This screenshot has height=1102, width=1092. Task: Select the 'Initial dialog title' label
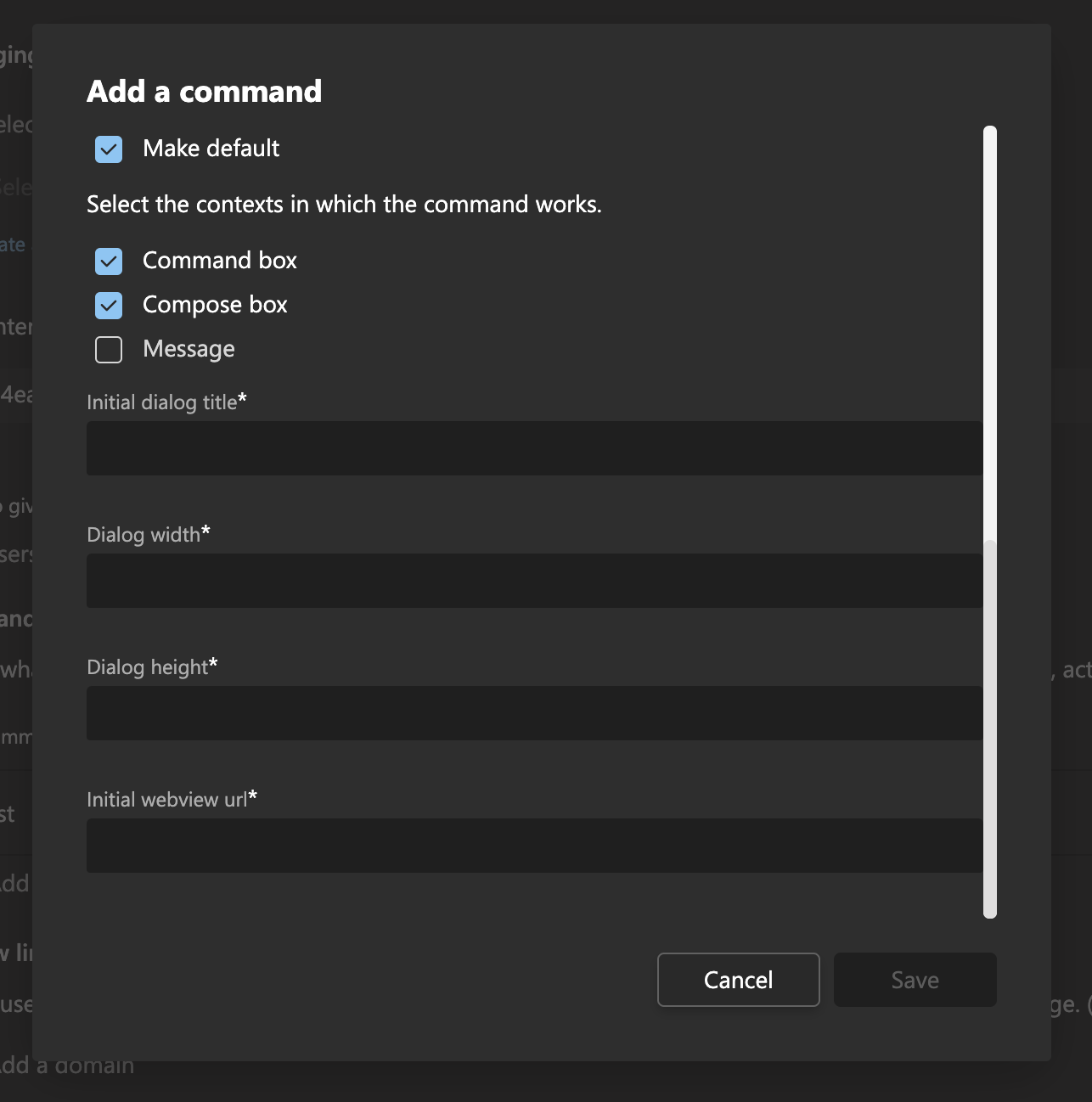[x=166, y=402]
